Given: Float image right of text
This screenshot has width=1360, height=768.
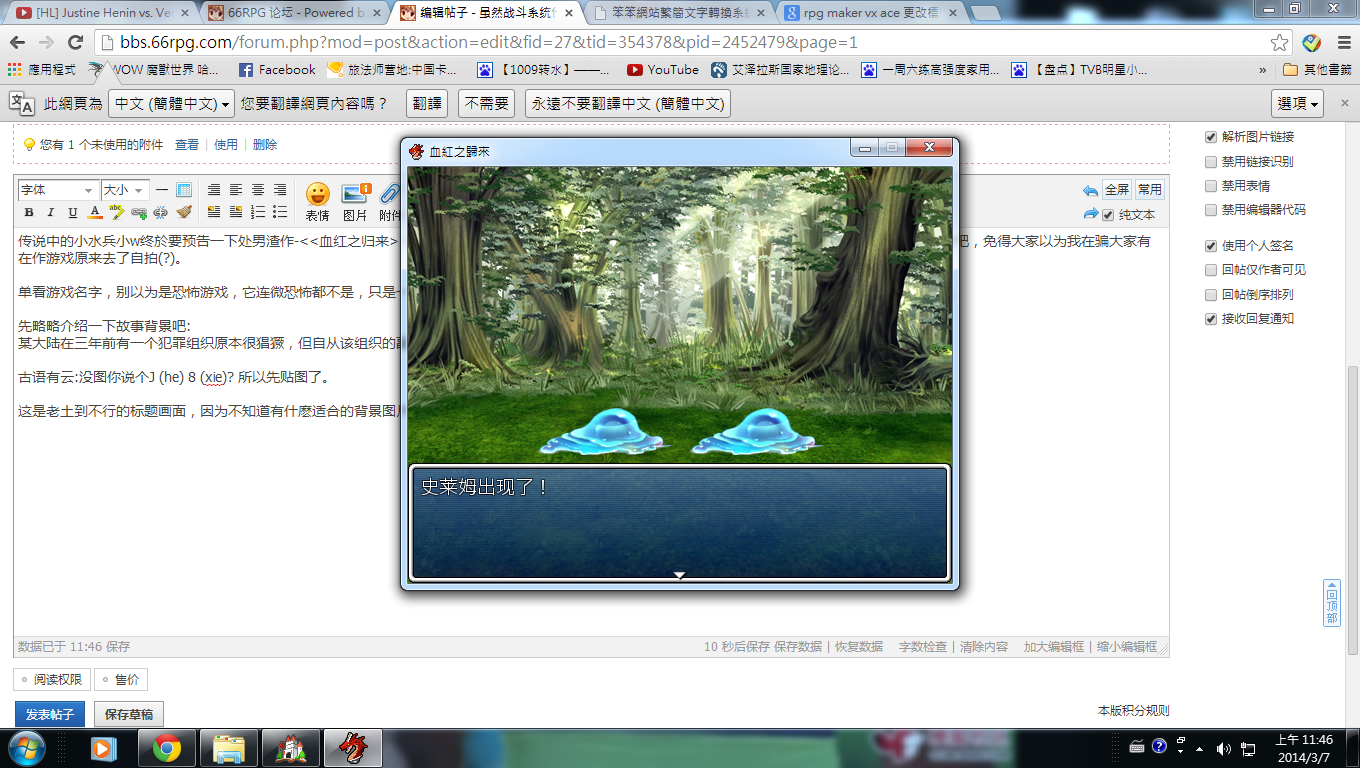Looking at the screenshot, I should [236, 212].
